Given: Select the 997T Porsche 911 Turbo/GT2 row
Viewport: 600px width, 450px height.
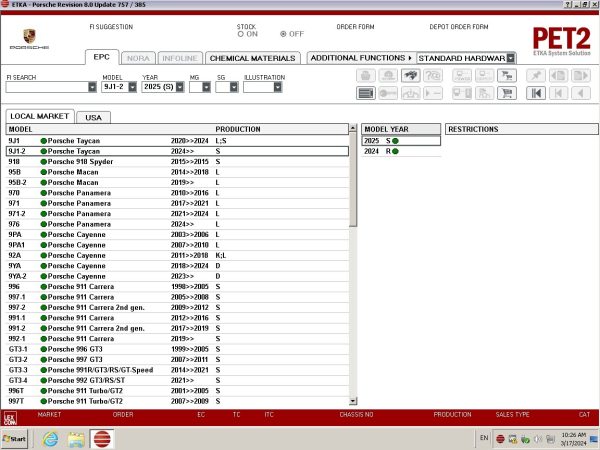Looking at the screenshot, I should tap(178, 401).
